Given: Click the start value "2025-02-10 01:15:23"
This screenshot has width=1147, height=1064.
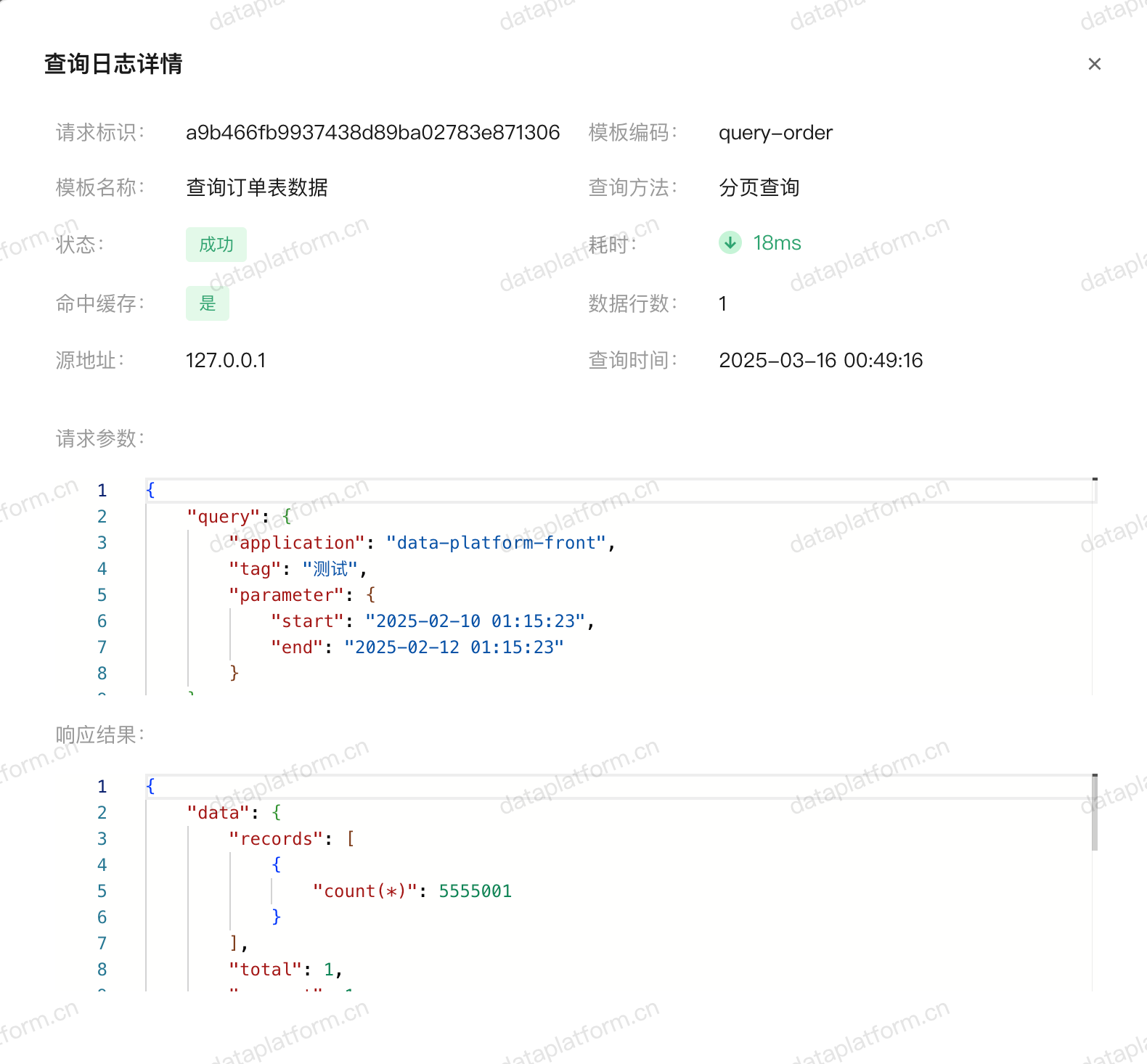Looking at the screenshot, I should pyautogui.click(x=475, y=621).
